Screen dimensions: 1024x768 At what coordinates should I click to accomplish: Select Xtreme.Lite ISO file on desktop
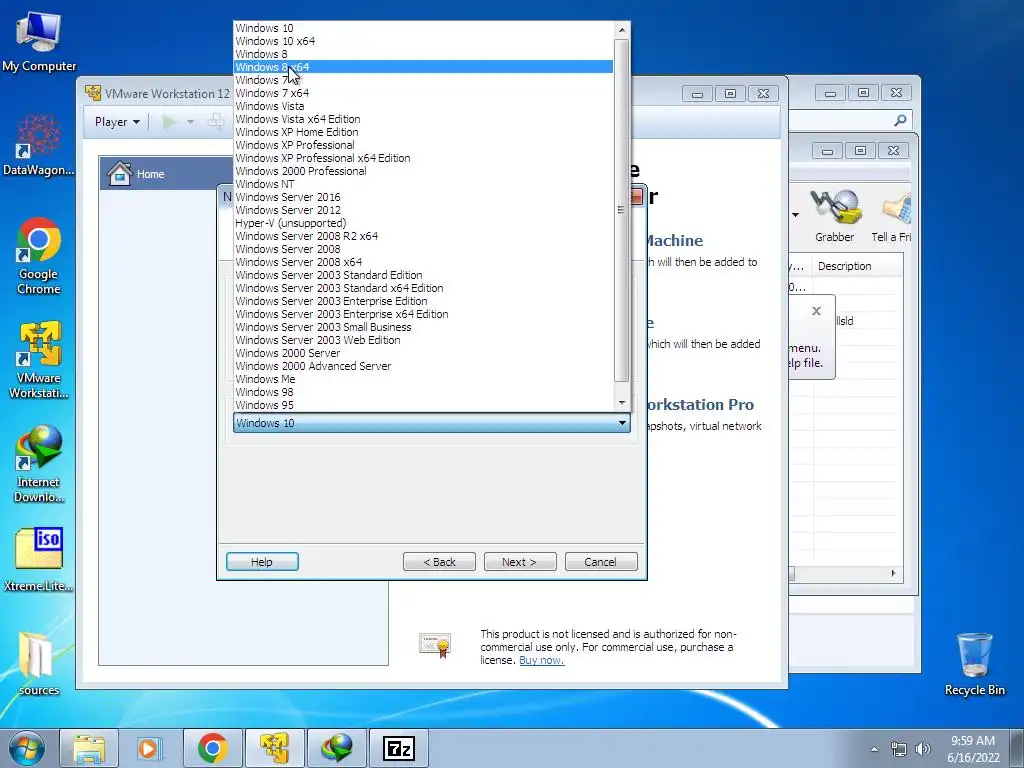39,560
